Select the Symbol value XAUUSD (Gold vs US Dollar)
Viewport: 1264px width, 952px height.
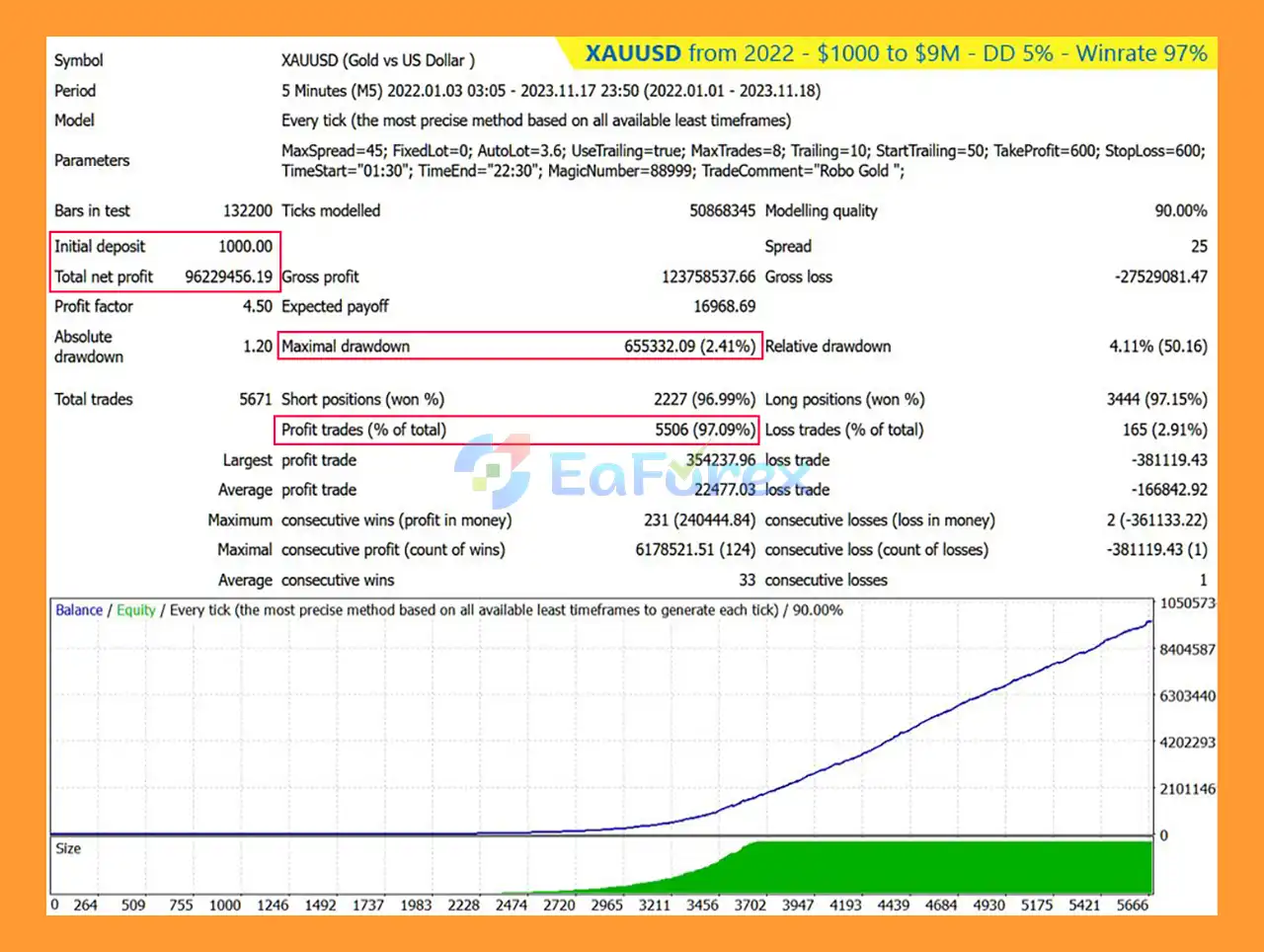(377, 60)
